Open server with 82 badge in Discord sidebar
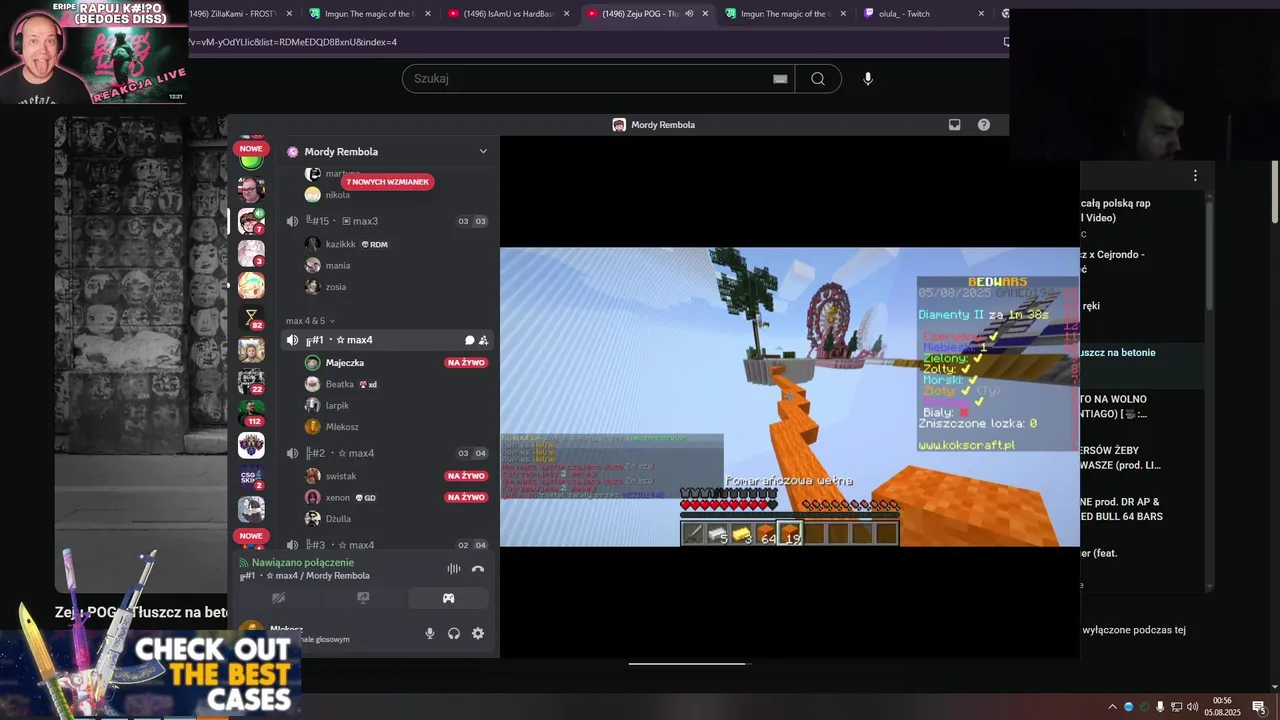The width and height of the screenshot is (1280, 720). [x=251, y=319]
